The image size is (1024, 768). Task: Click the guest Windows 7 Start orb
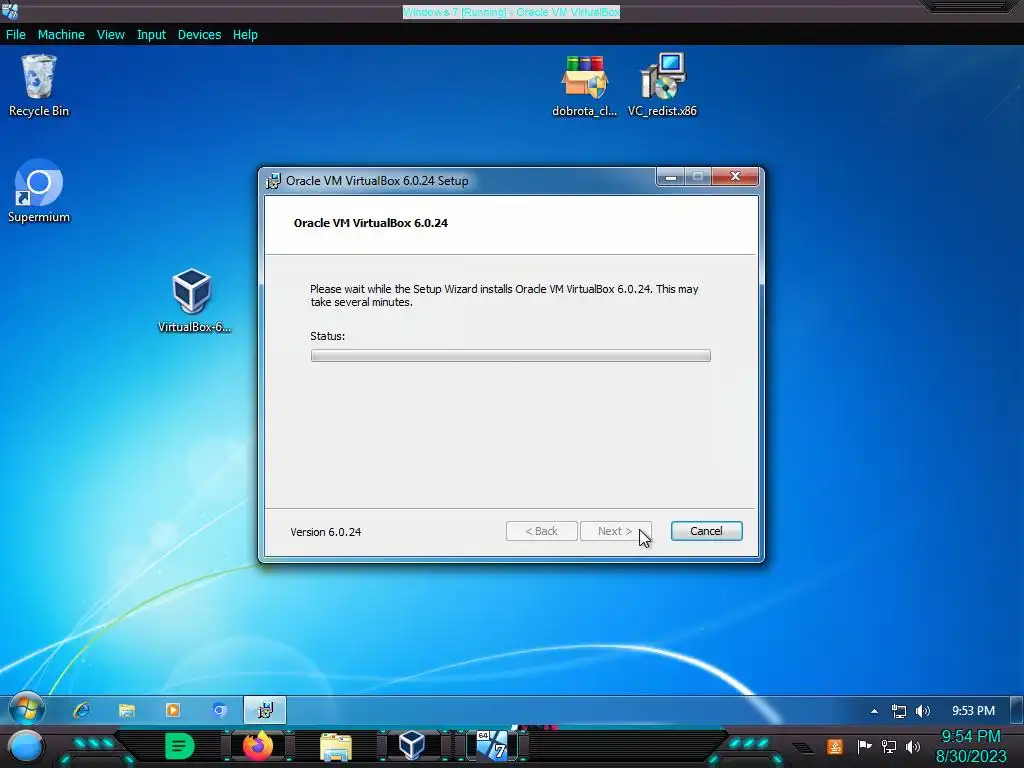26,709
